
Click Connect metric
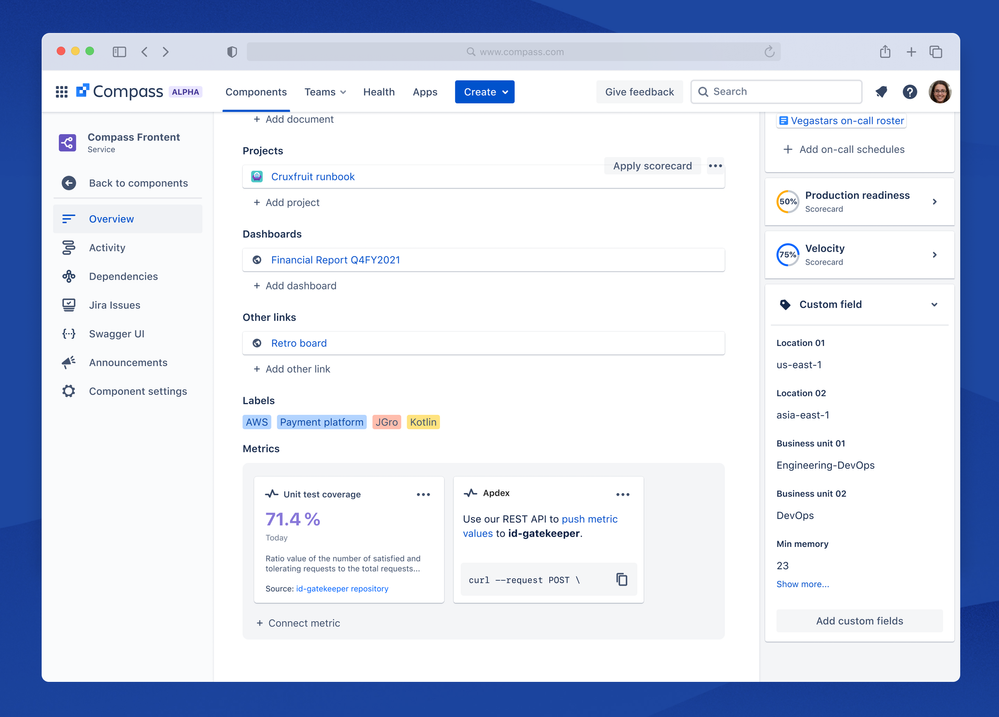[298, 623]
